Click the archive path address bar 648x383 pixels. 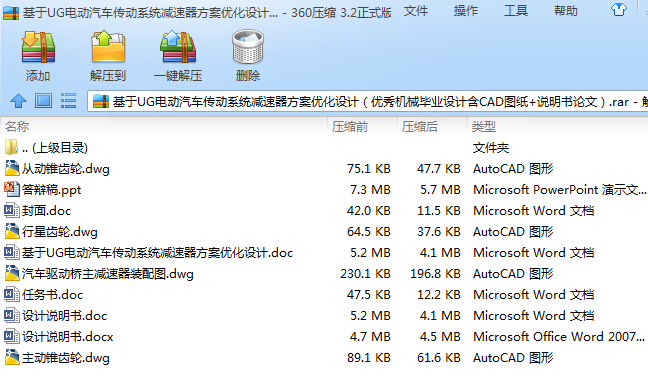point(368,101)
